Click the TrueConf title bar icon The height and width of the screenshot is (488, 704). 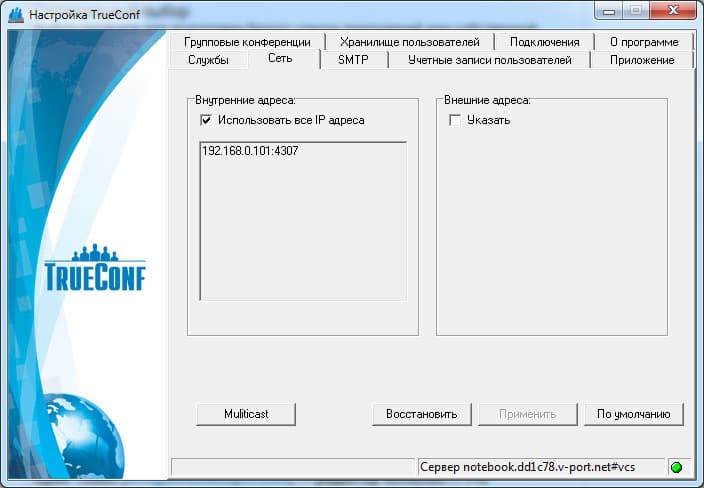[16, 15]
